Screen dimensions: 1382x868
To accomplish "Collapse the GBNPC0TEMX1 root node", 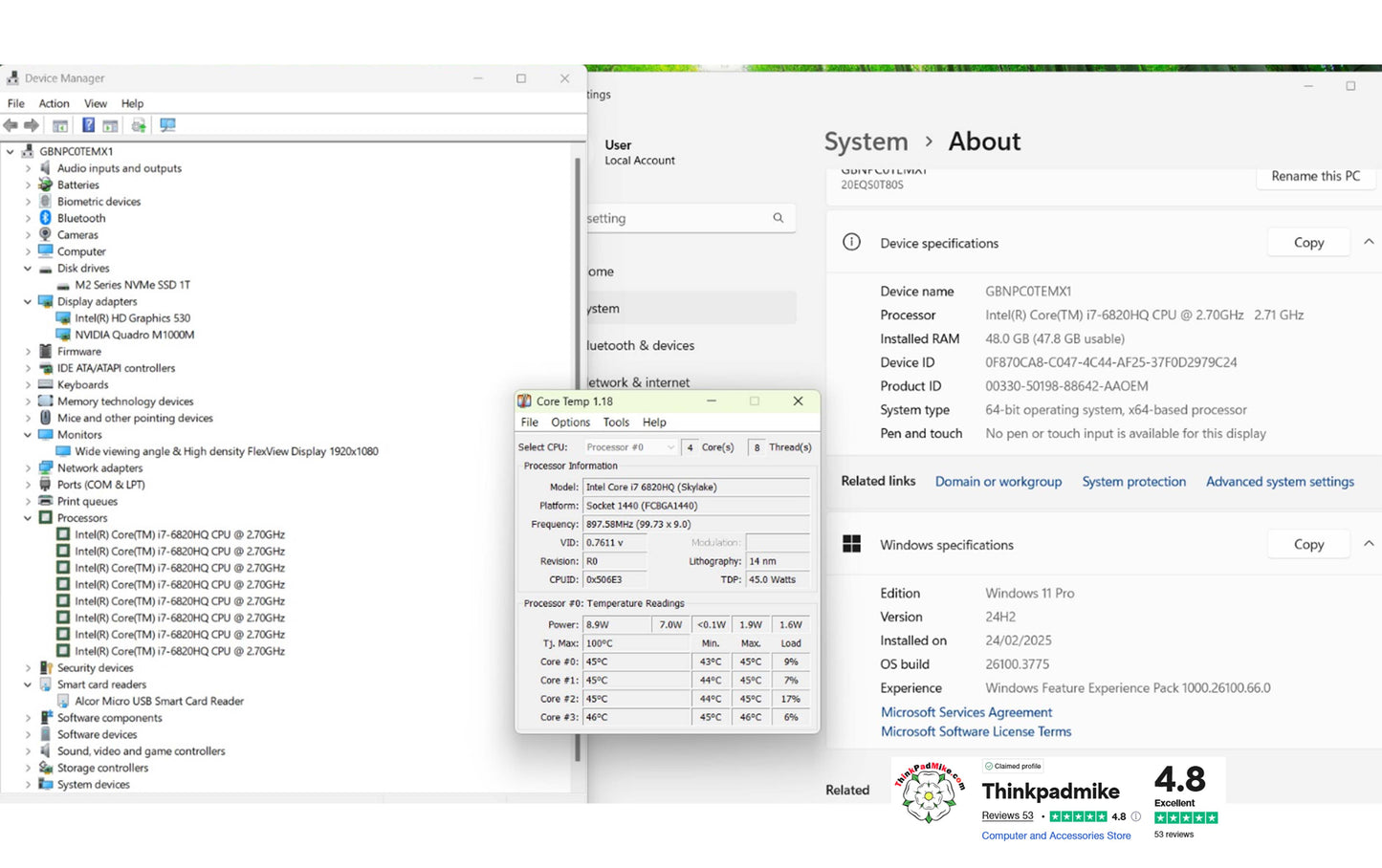I will point(11,151).
